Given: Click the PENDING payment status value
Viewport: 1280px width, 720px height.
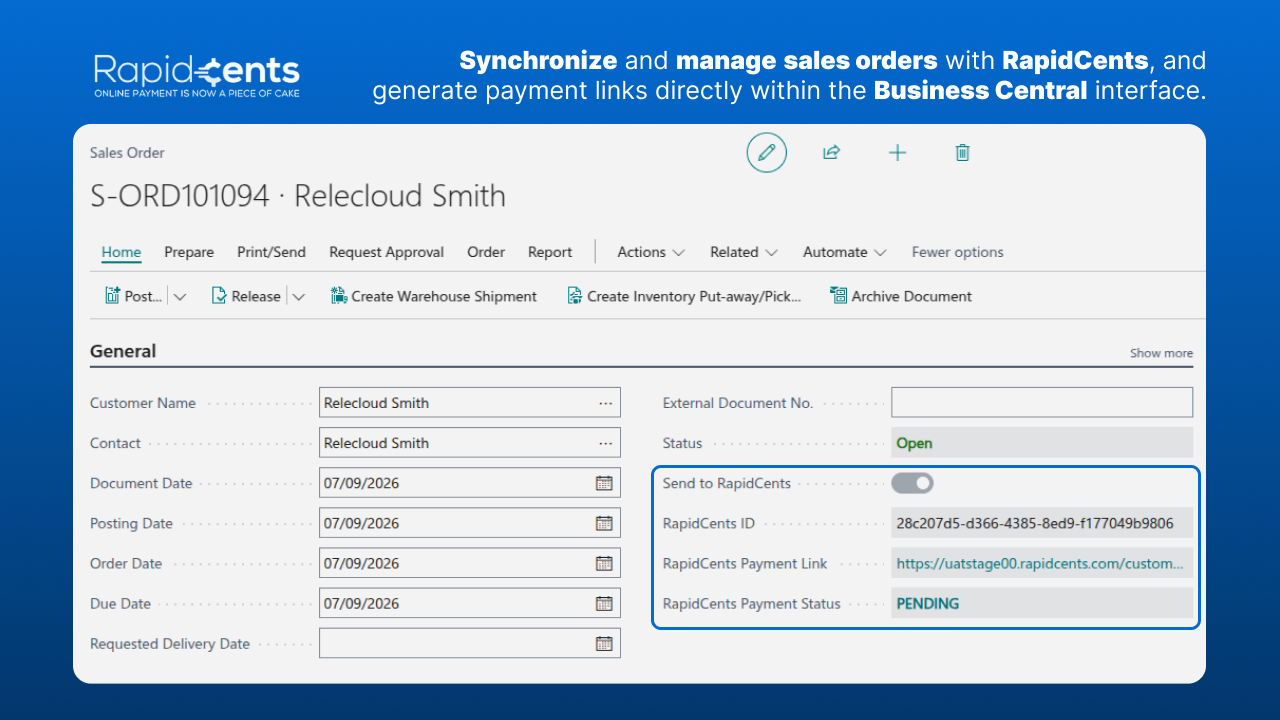Looking at the screenshot, I should click(928, 603).
